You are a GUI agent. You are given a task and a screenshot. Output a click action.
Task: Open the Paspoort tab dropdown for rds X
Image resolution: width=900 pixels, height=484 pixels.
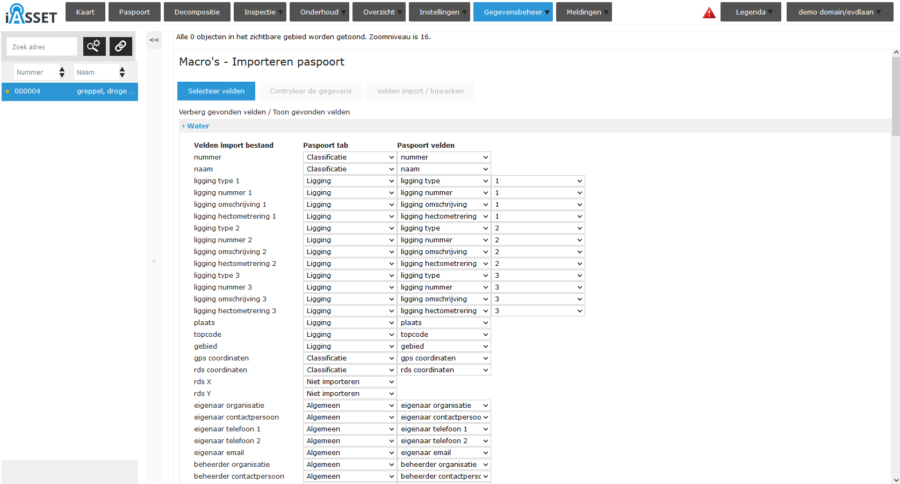350,382
